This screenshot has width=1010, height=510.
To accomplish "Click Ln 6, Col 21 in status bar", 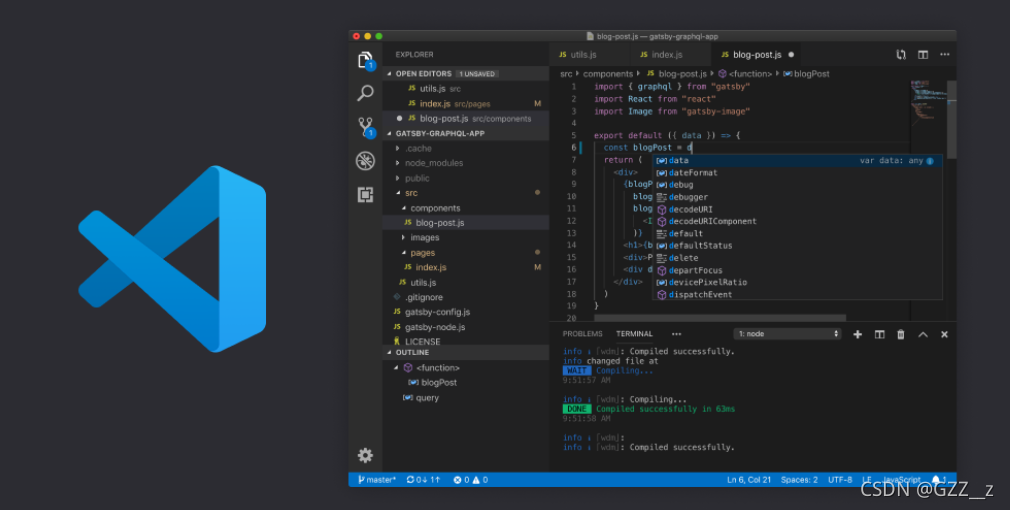I will coord(748,480).
